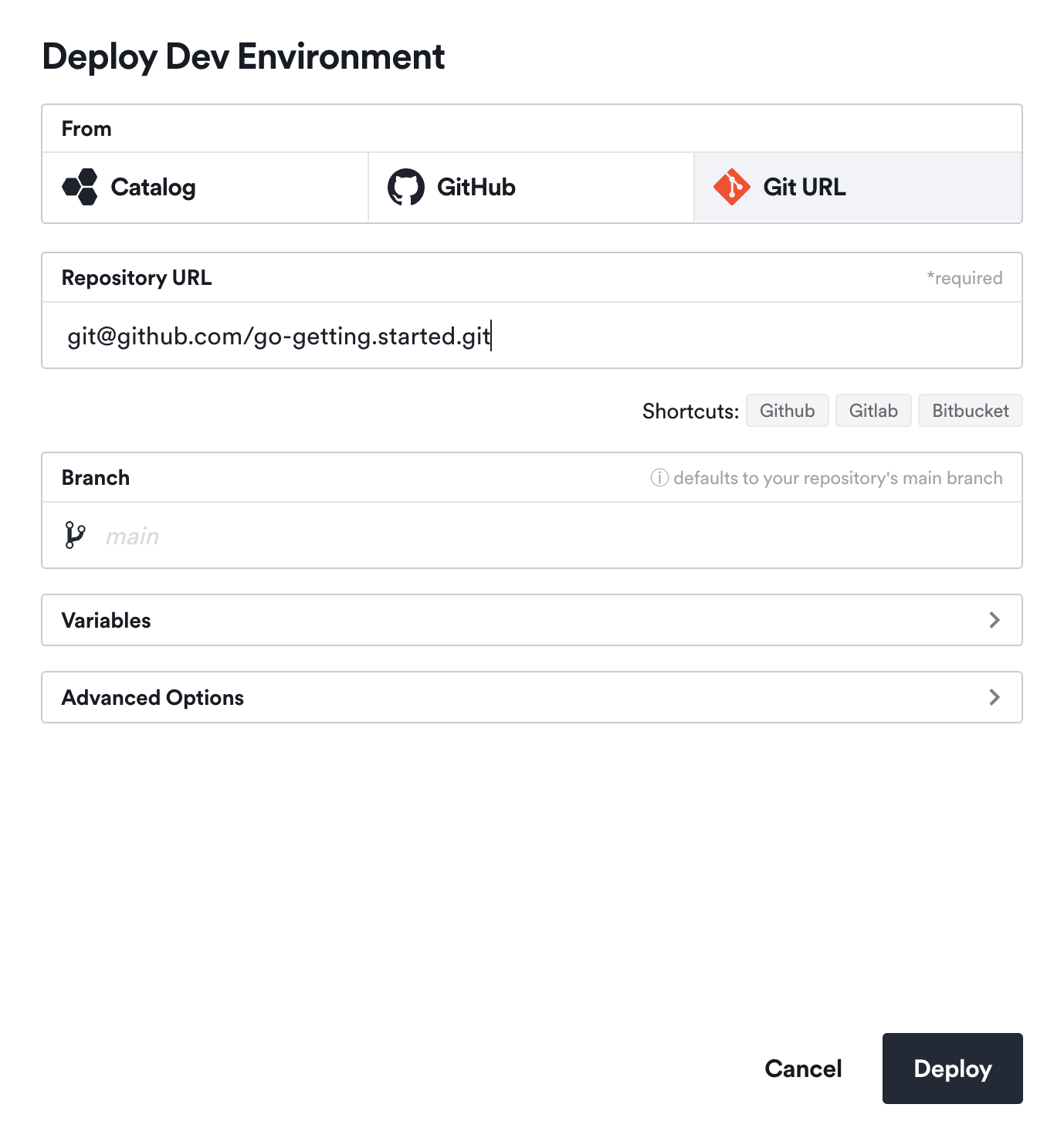Click Cancel to dismiss the form

[x=803, y=1069]
